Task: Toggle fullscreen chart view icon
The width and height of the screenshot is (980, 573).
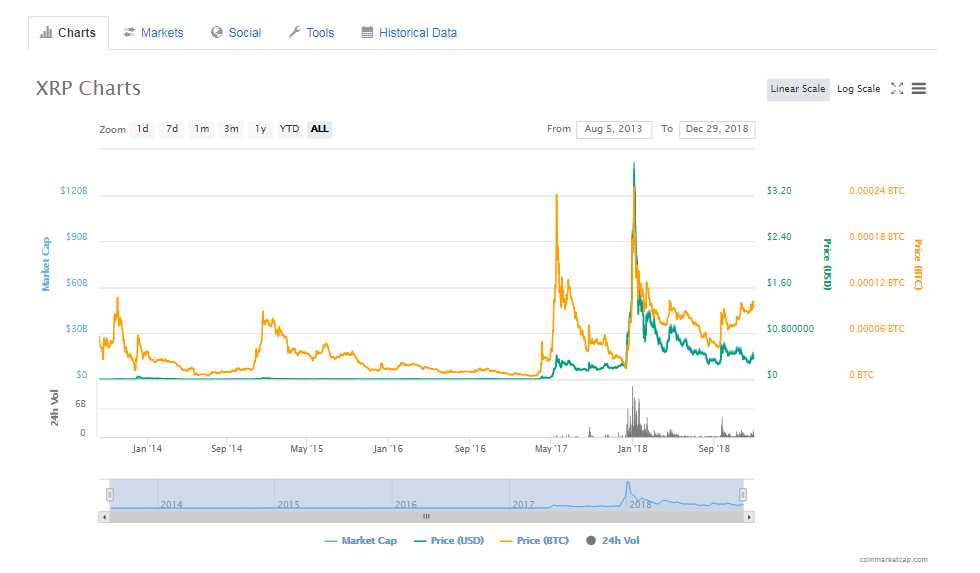Action: coord(898,89)
